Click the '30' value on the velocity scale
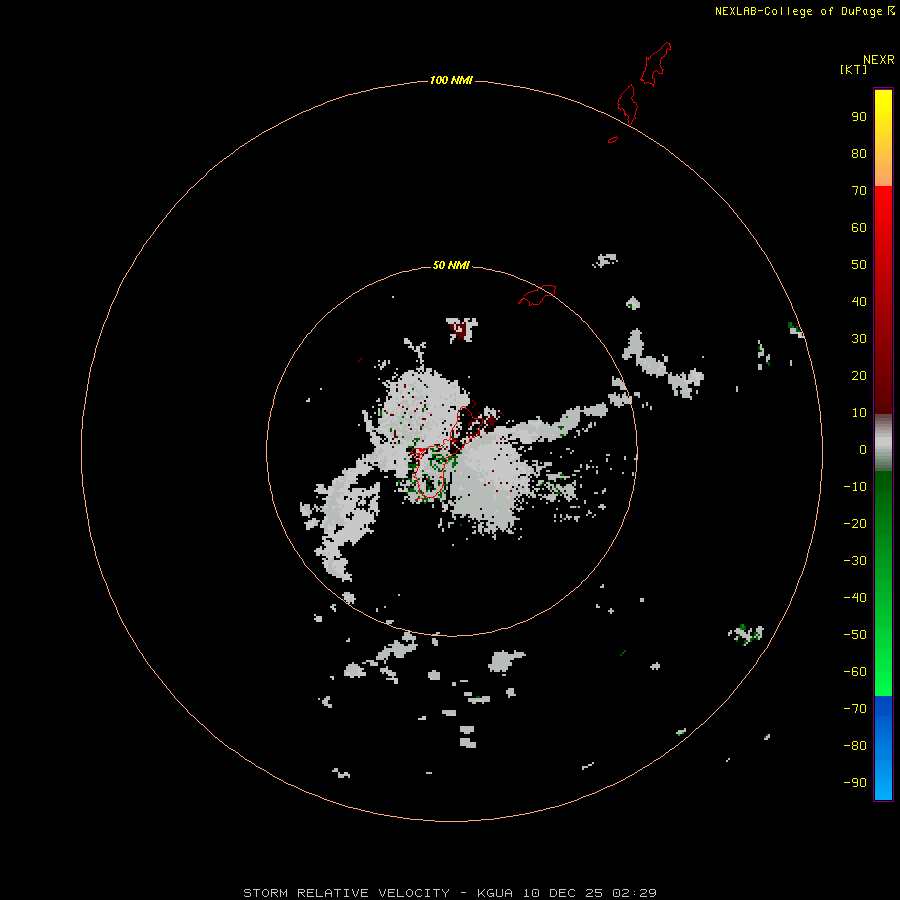Viewport: 900px width, 900px height. (x=859, y=339)
